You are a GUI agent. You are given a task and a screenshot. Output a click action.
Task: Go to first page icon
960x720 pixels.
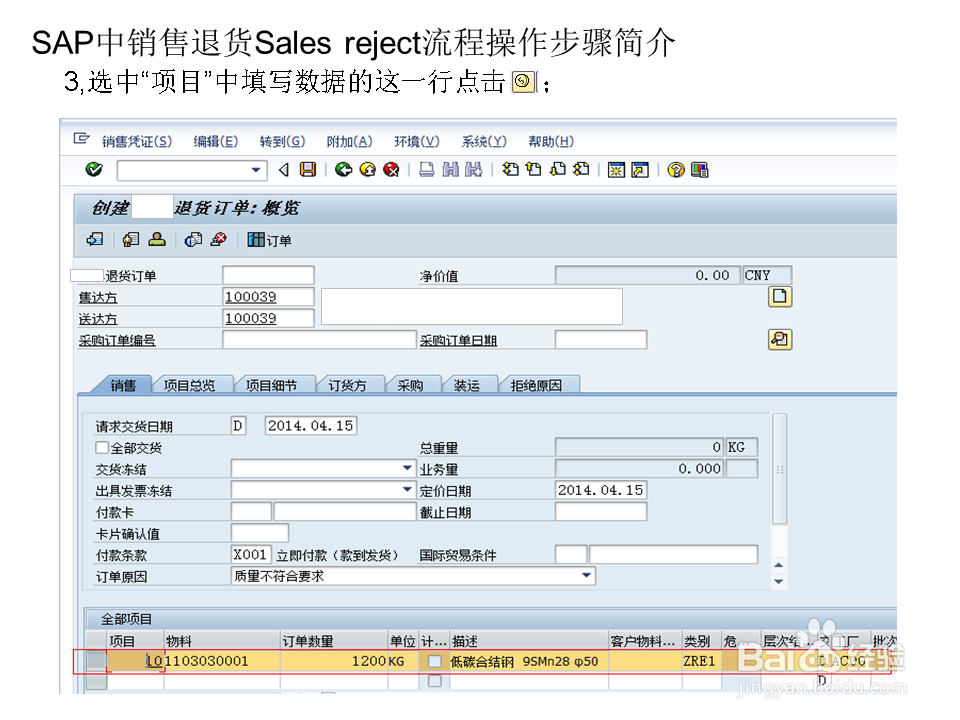(x=510, y=170)
